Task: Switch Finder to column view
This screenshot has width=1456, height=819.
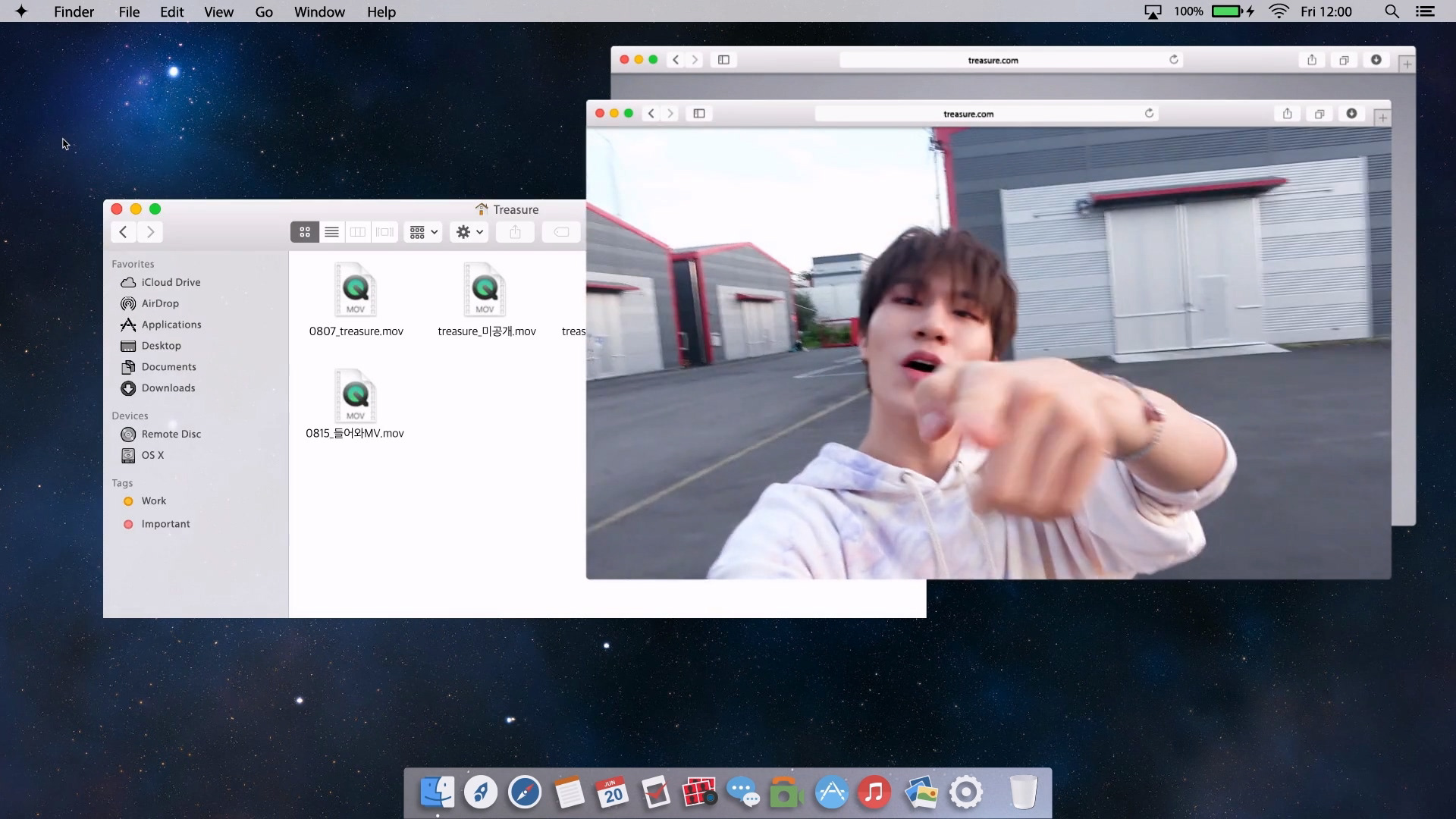Action: 358,232
